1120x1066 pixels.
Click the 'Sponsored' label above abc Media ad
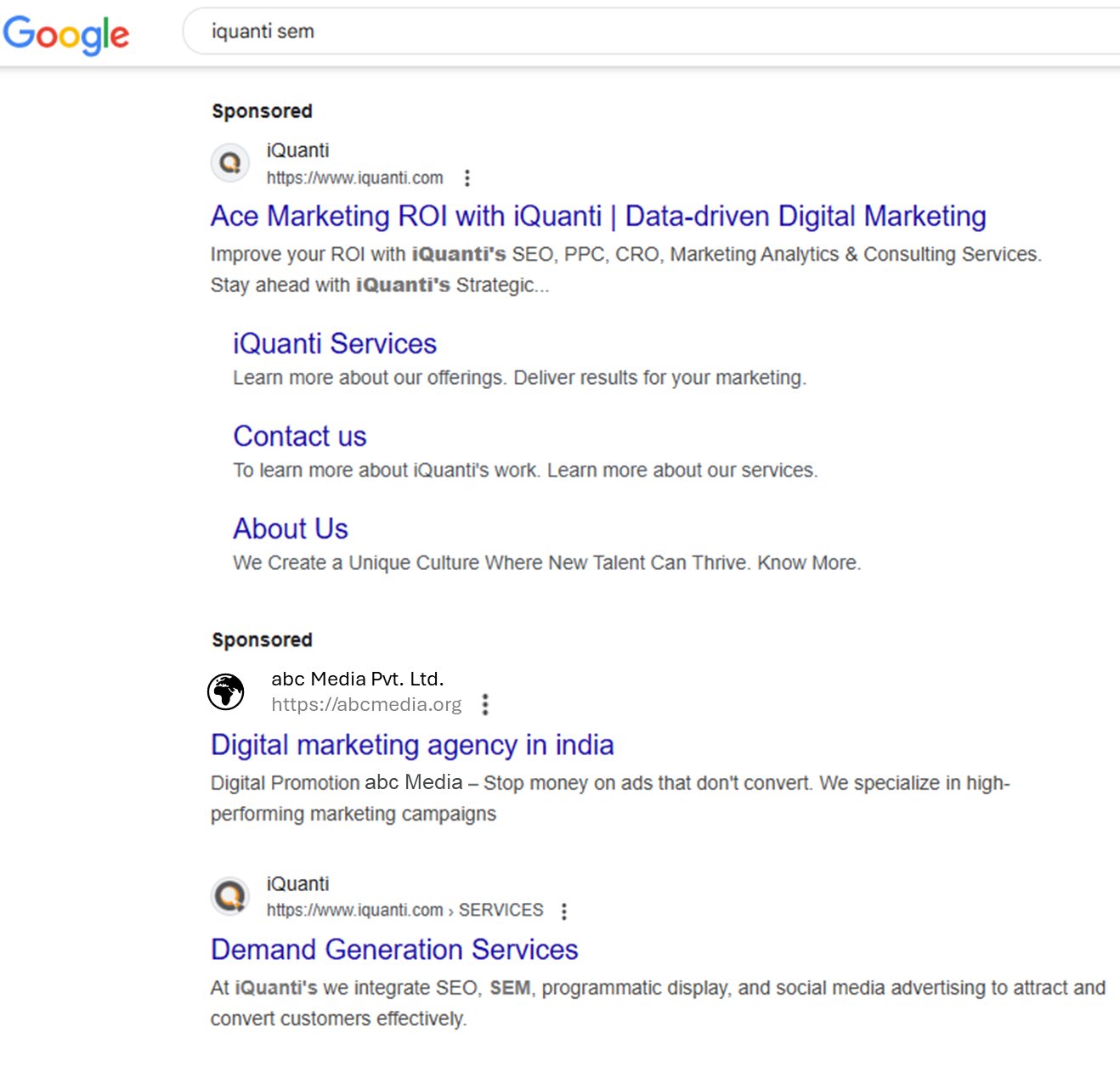pyautogui.click(x=262, y=640)
